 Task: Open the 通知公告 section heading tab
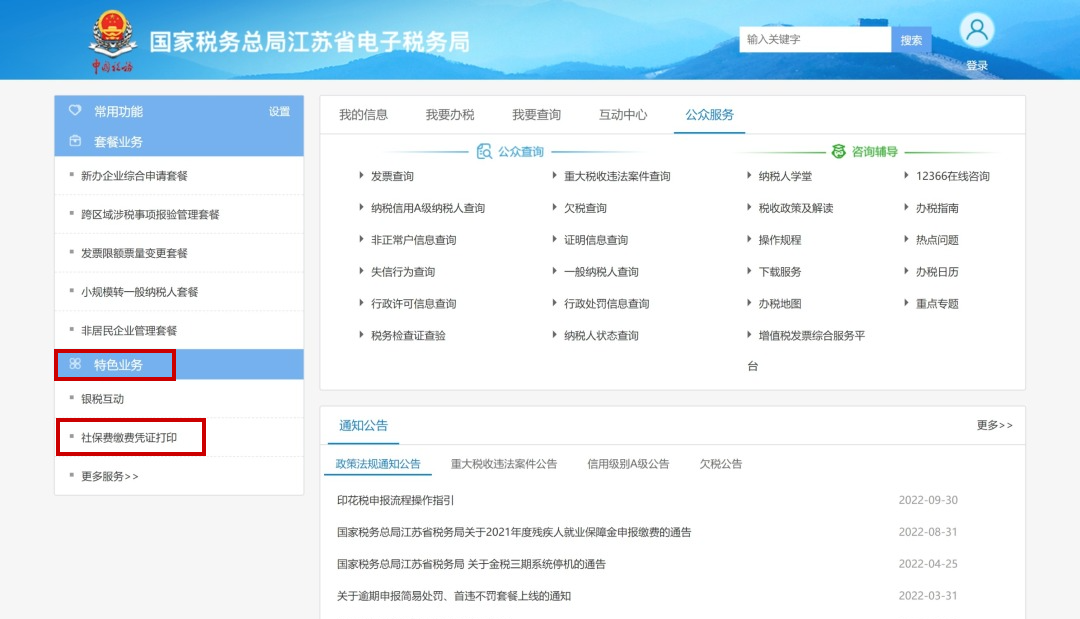(363, 426)
